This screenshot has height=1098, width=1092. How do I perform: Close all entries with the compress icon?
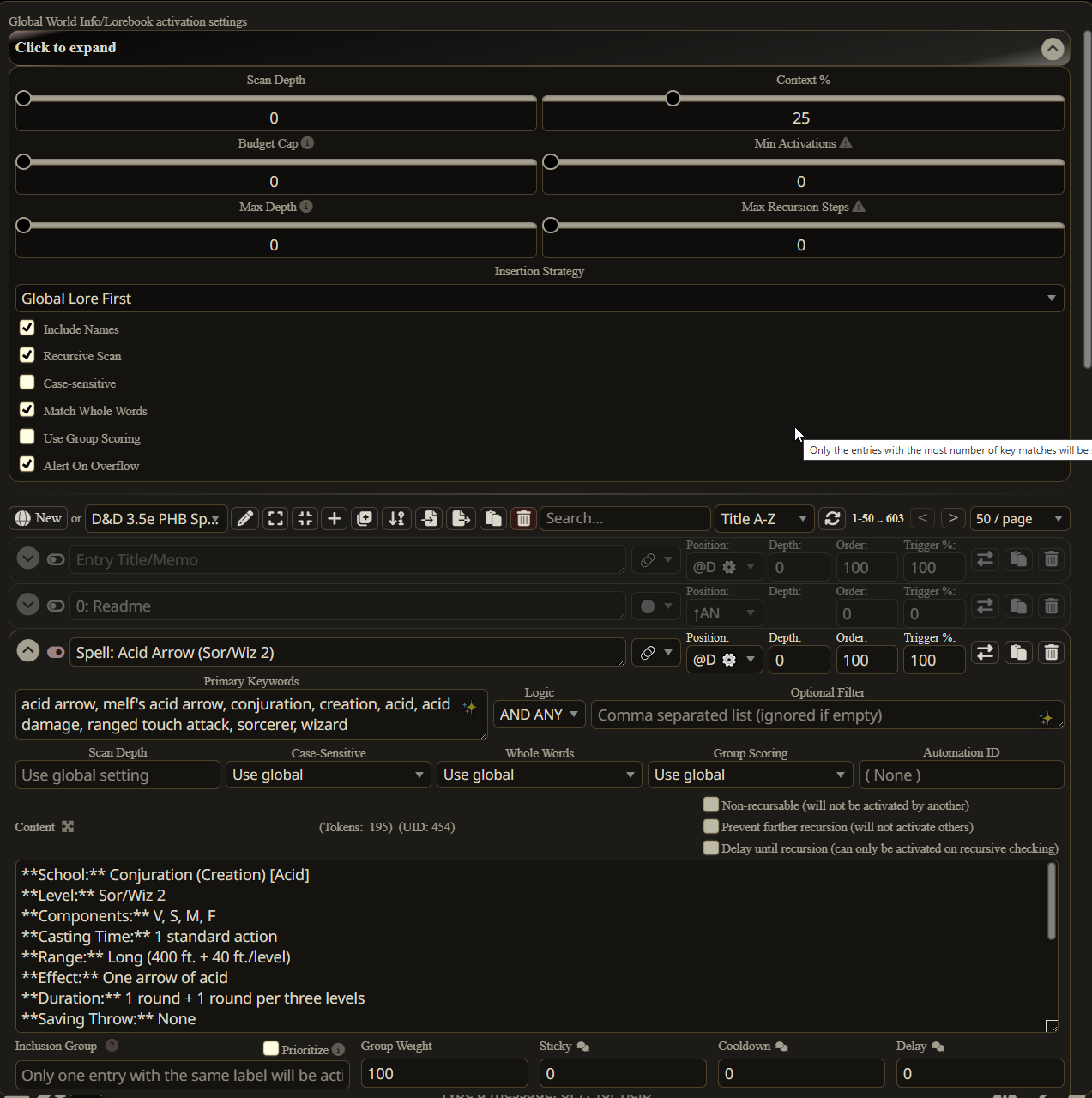click(x=305, y=518)
